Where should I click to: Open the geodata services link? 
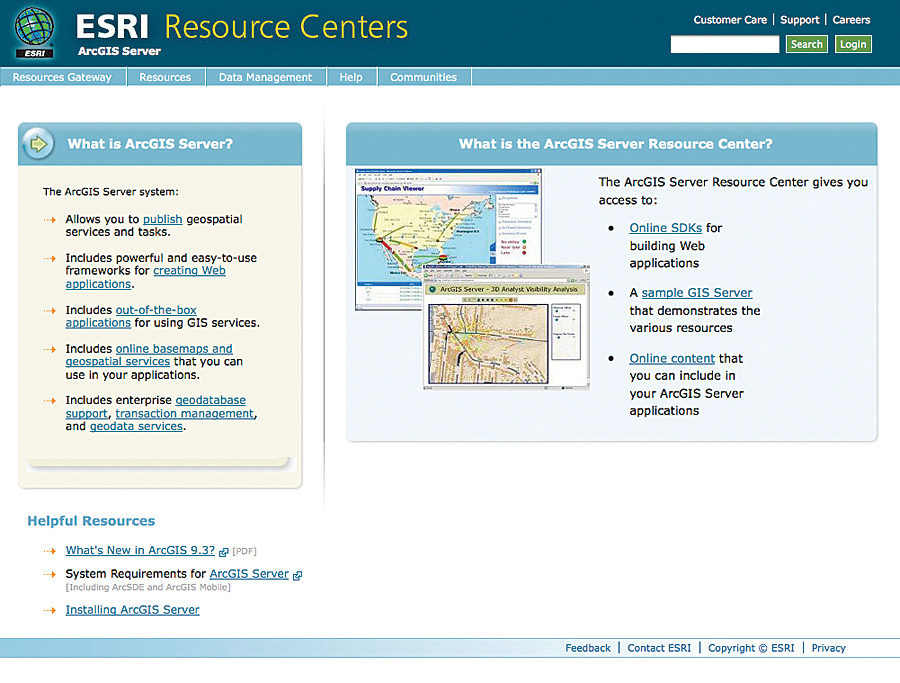136,426
